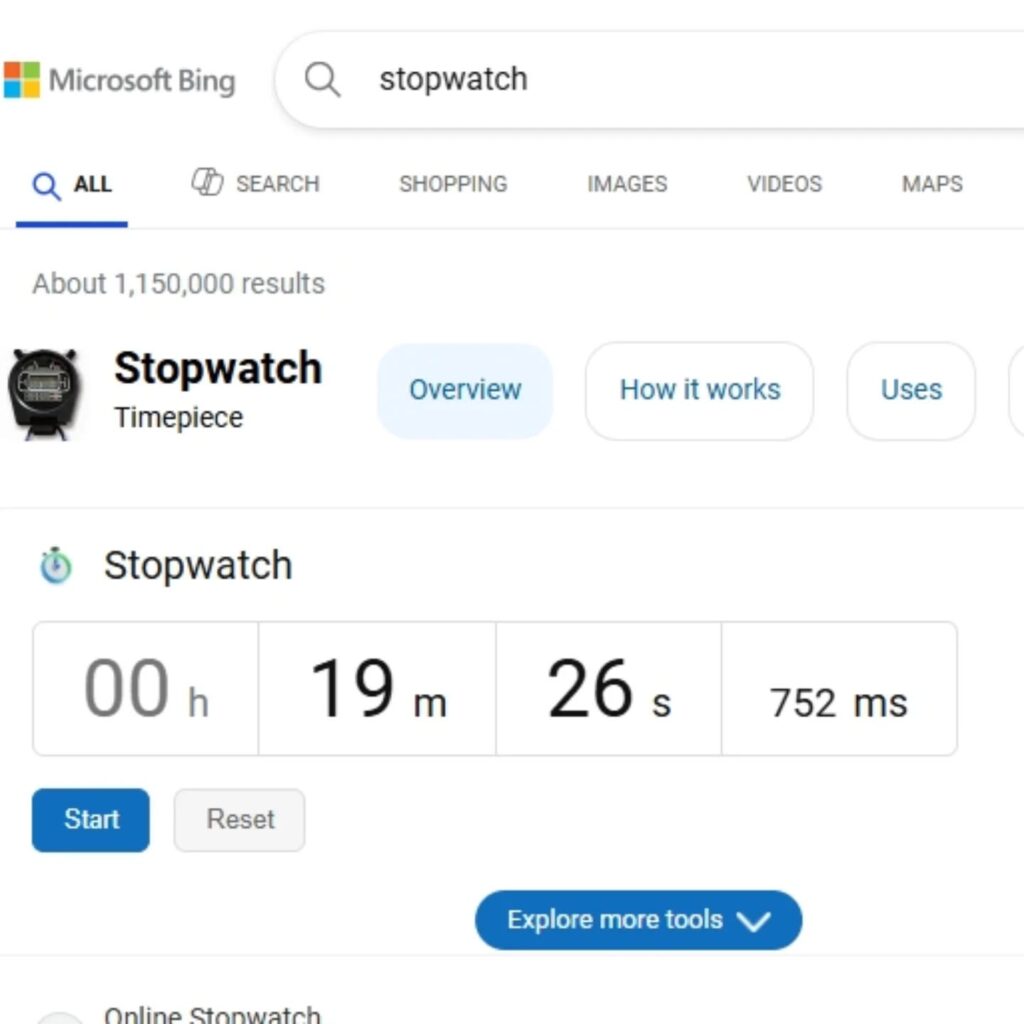Select the MAPS tab
This screenshot has height=1024, width=1024.
coord(932,184)
